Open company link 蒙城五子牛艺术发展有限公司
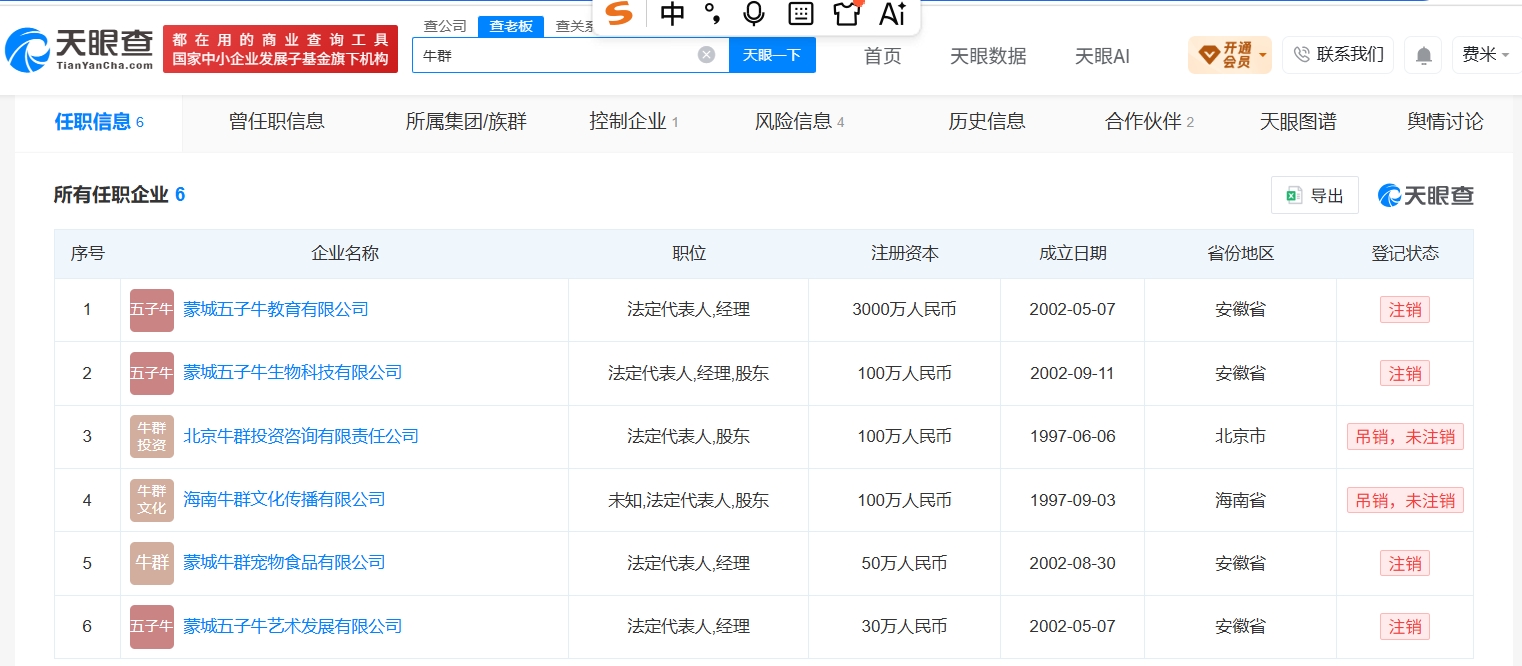 [x=293, y=626]
